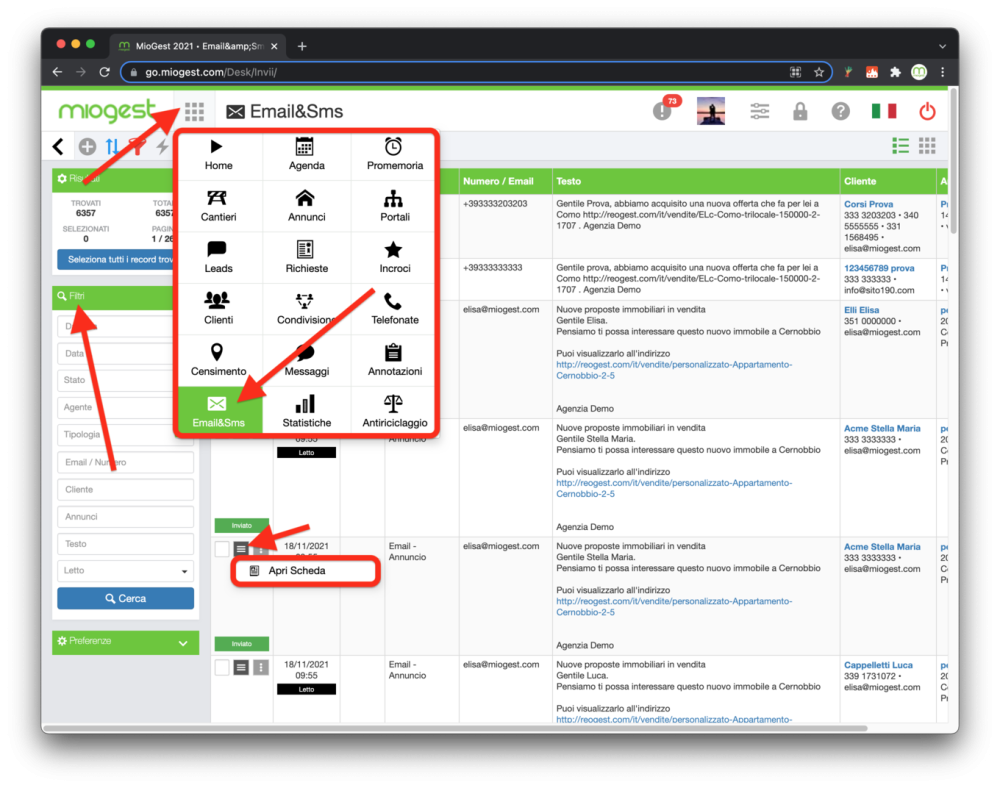
Task: Open client link 123456789 prova
Action: [879, 268]
